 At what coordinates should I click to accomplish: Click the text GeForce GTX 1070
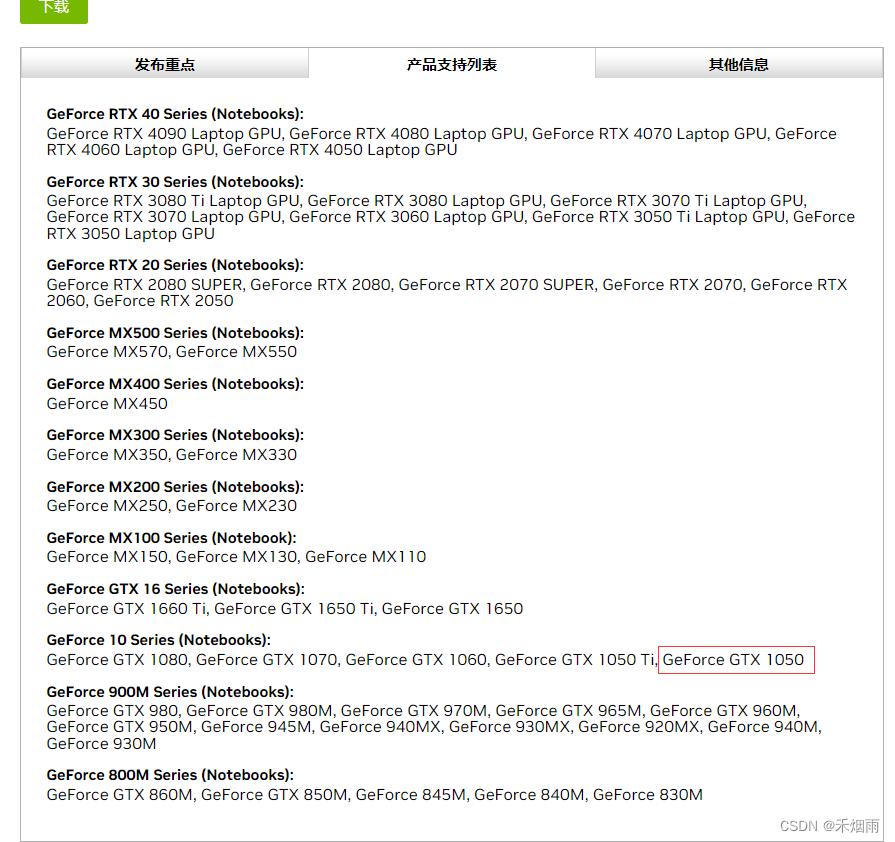267,660
